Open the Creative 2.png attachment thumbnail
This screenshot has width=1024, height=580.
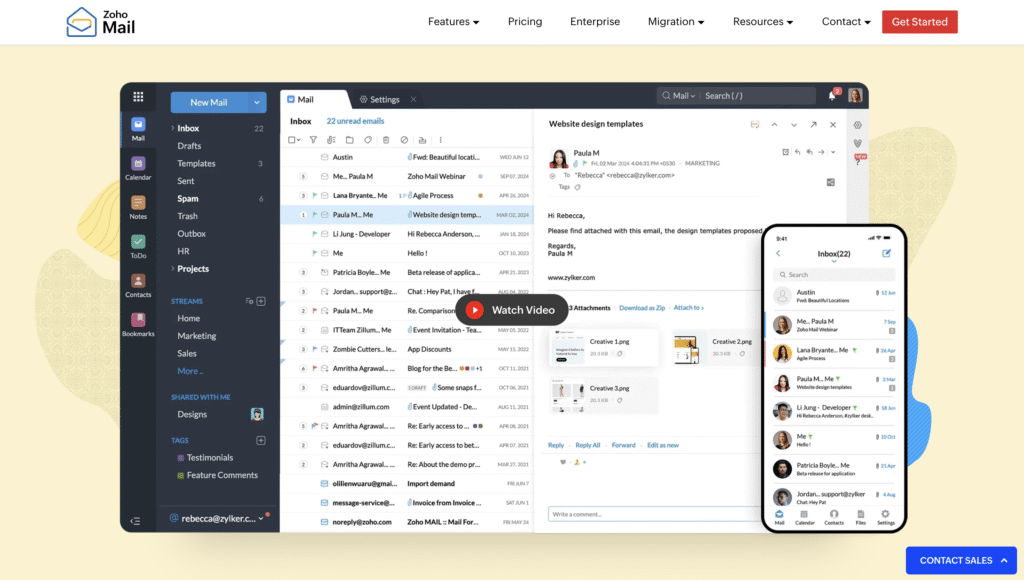686,349
